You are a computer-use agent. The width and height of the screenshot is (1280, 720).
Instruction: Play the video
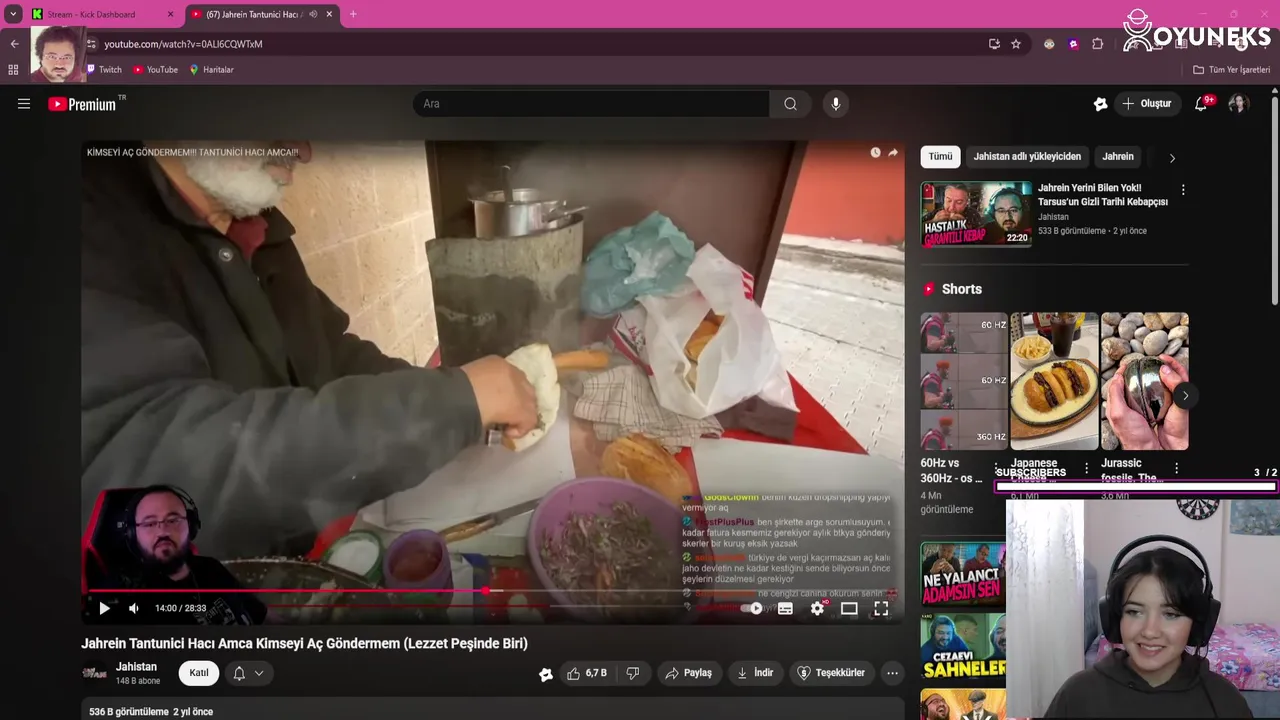[104, 608]
